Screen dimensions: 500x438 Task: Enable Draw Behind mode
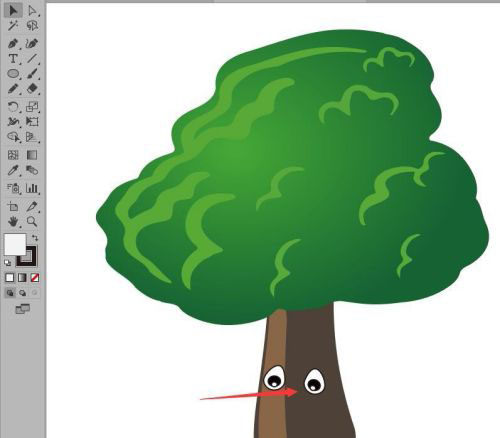click(22, 293)
